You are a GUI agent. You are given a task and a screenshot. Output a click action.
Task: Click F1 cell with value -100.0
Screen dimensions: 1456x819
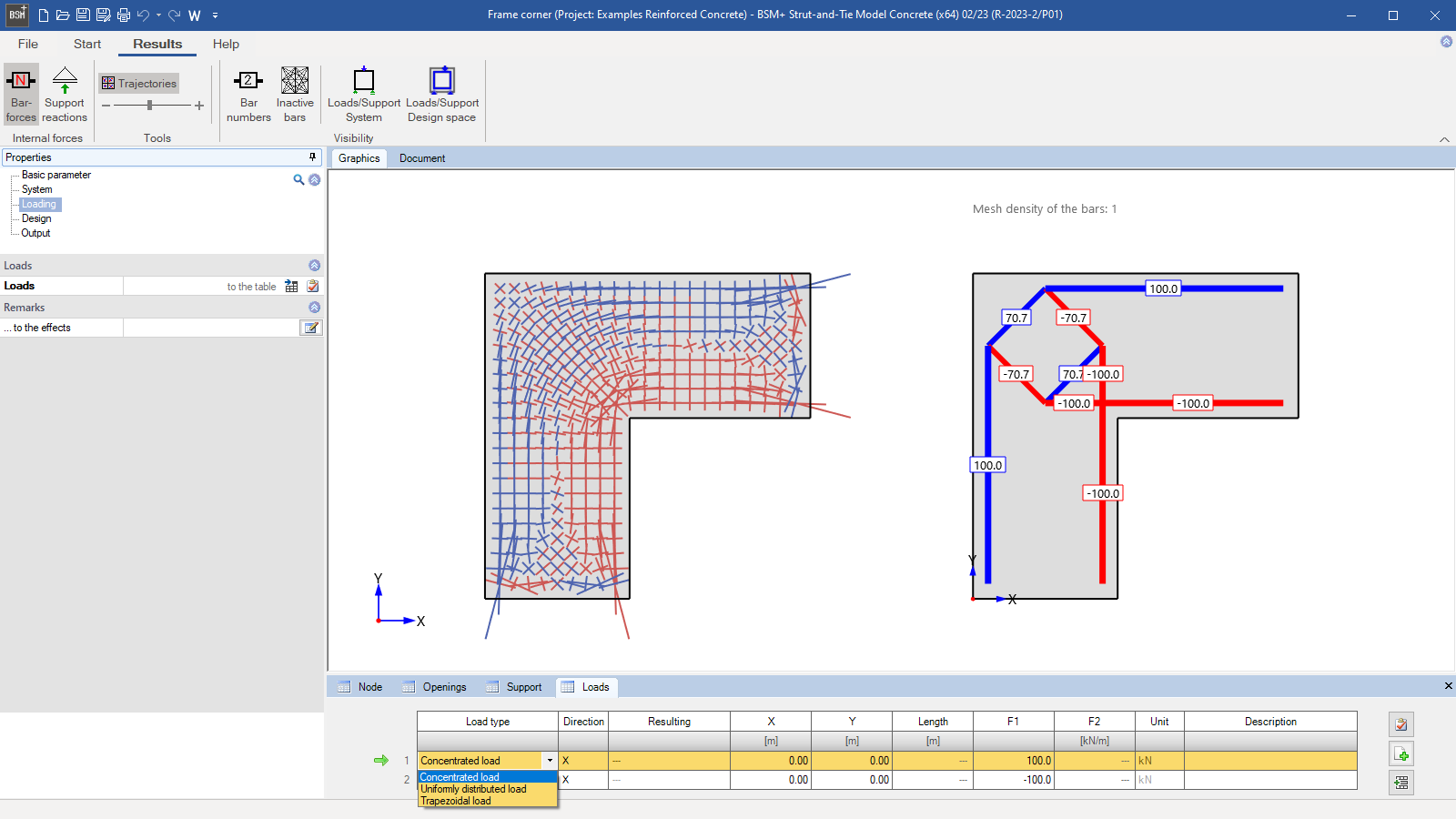(x=1014, y=780)
